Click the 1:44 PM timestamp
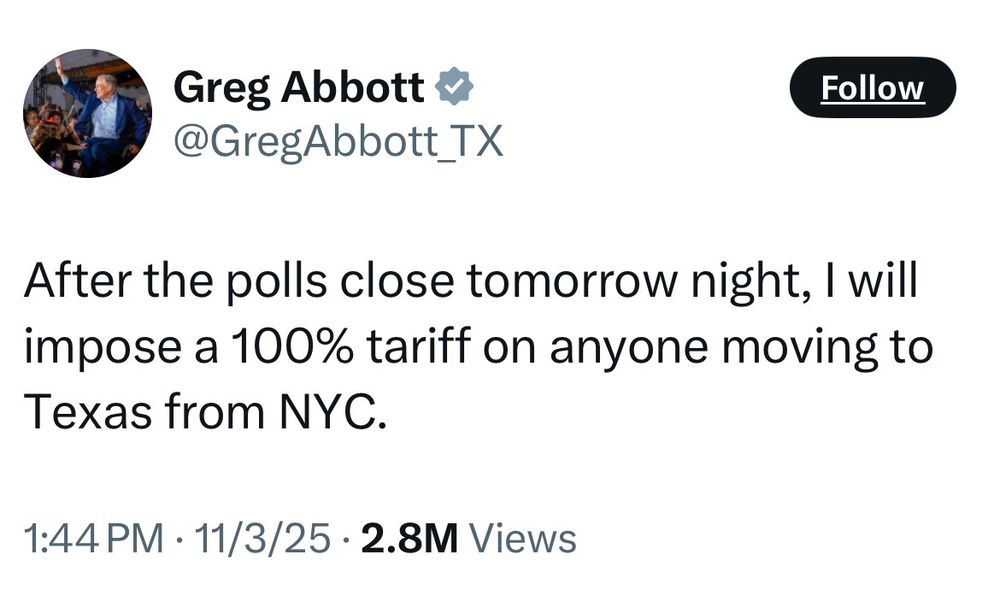Image resolution: width=1000 pixels, height=603 pixels. [94, 539]
